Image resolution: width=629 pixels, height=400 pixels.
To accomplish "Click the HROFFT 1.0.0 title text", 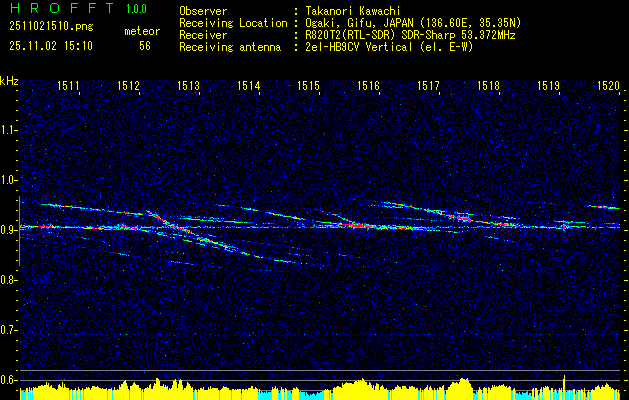I will 79,8.
